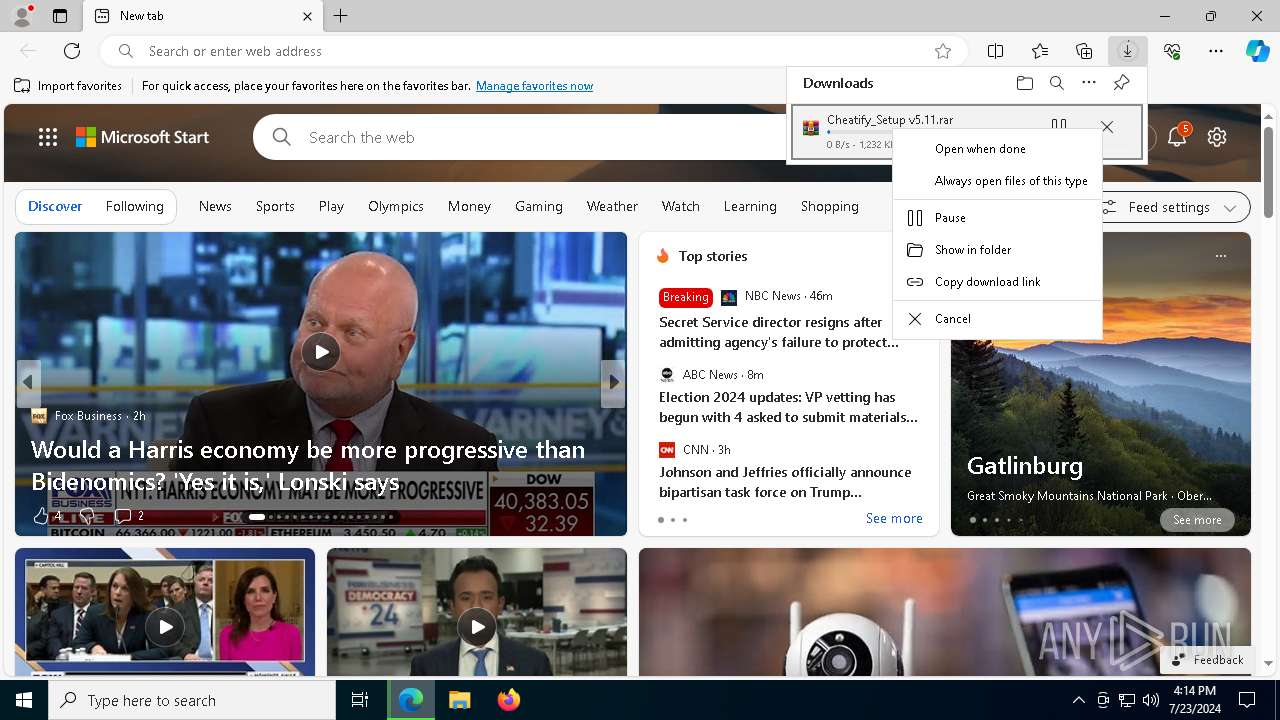Viewport: 1280px width, 720px height.
Task: Open the Shopping category
Action: coord(830,206)
